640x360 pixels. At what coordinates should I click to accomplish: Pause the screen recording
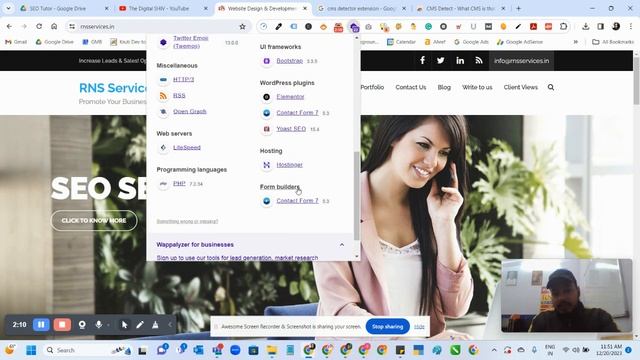coord(41,324)
